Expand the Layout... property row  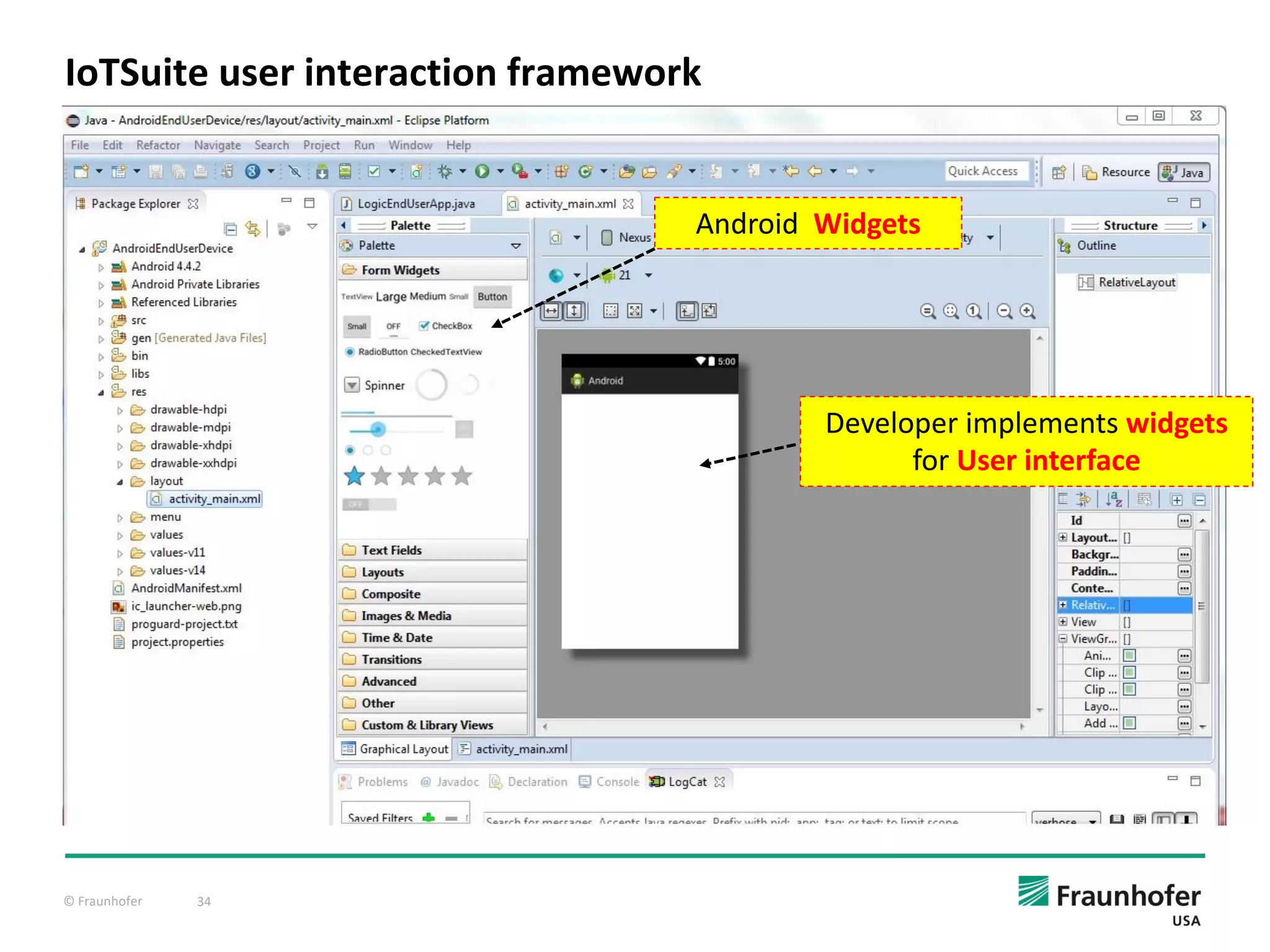[x=1062, y=537]
